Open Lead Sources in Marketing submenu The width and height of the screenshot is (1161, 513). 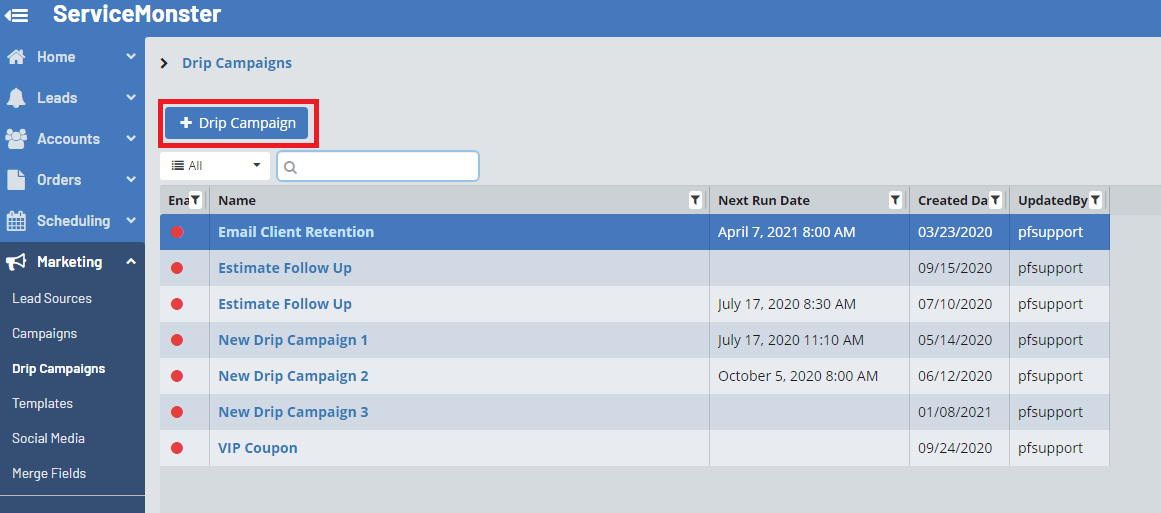pyautogui.click(x=52, y=299)
